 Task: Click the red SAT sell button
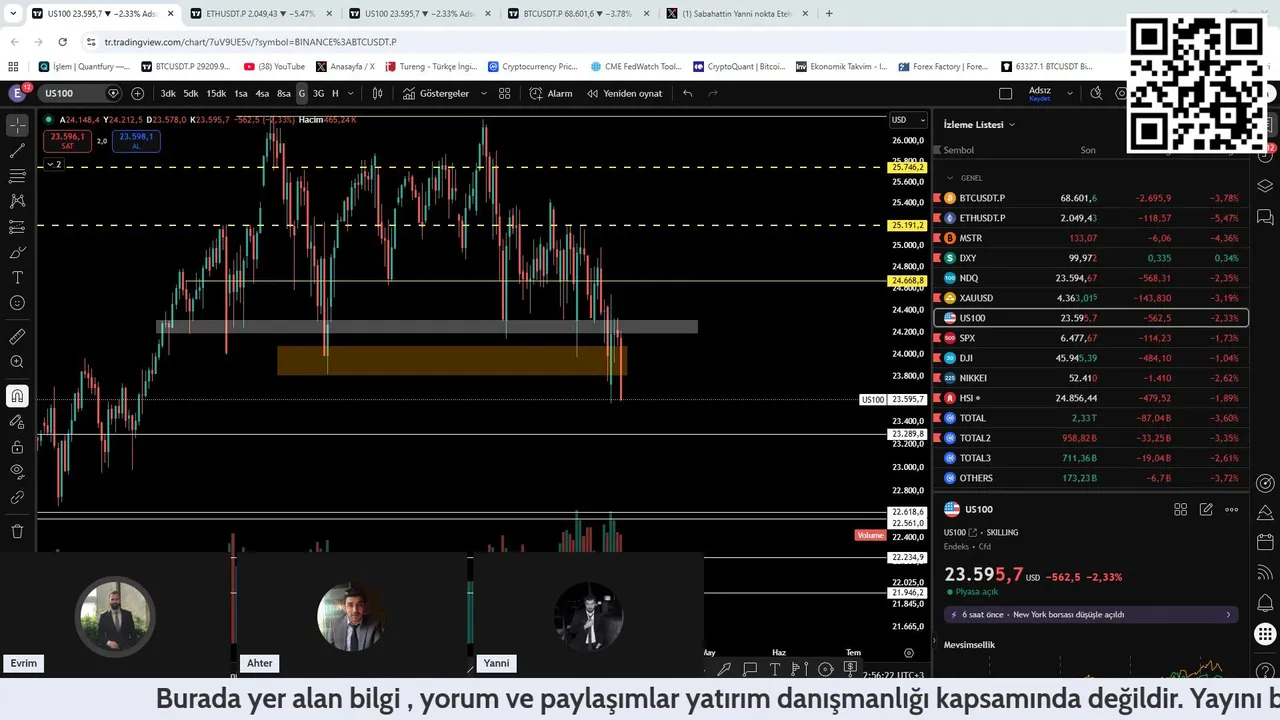pos(67,141)
